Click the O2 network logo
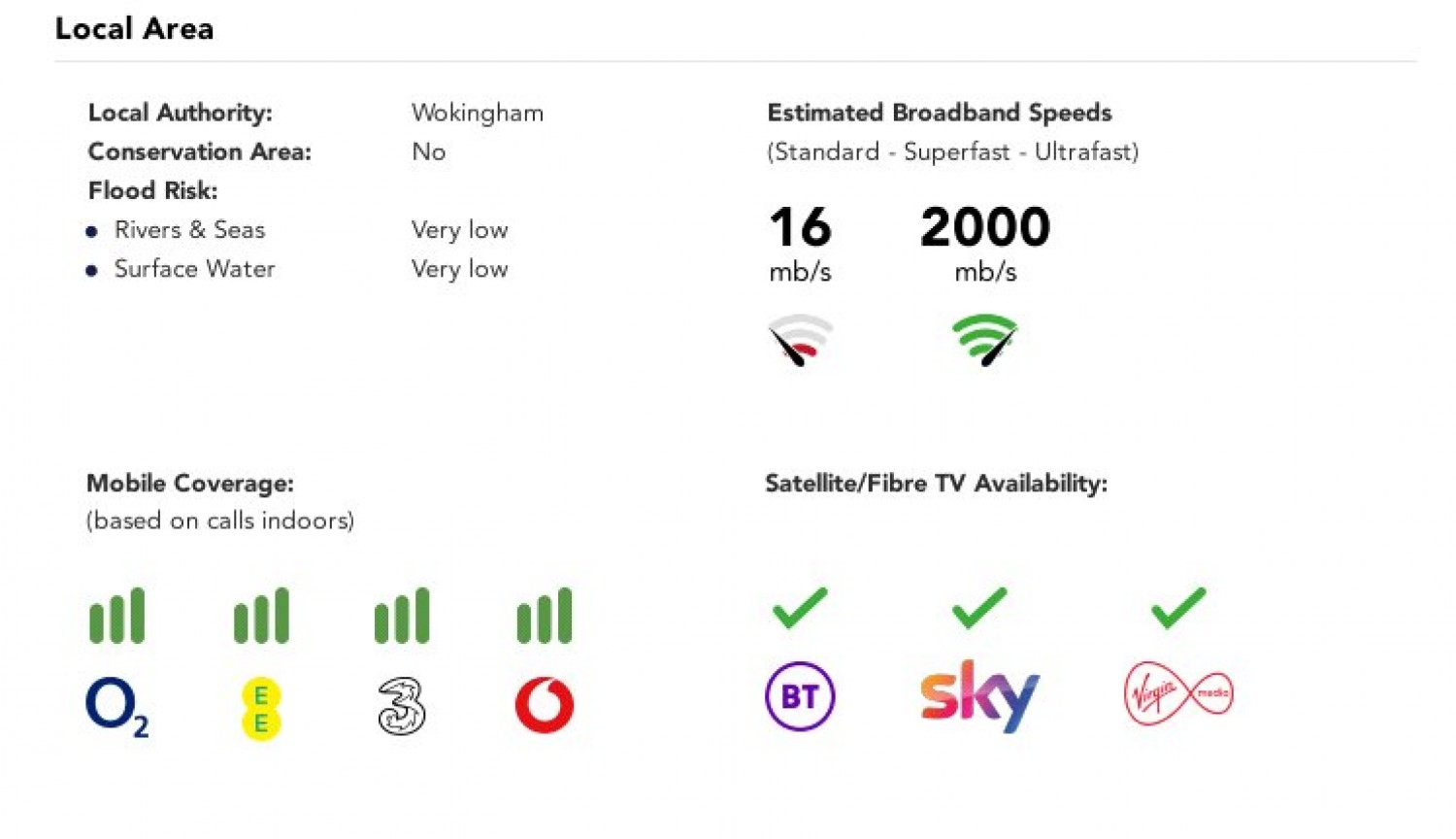Image resolution: width=1456 pixels, height=839 pixels. (116, 706)
